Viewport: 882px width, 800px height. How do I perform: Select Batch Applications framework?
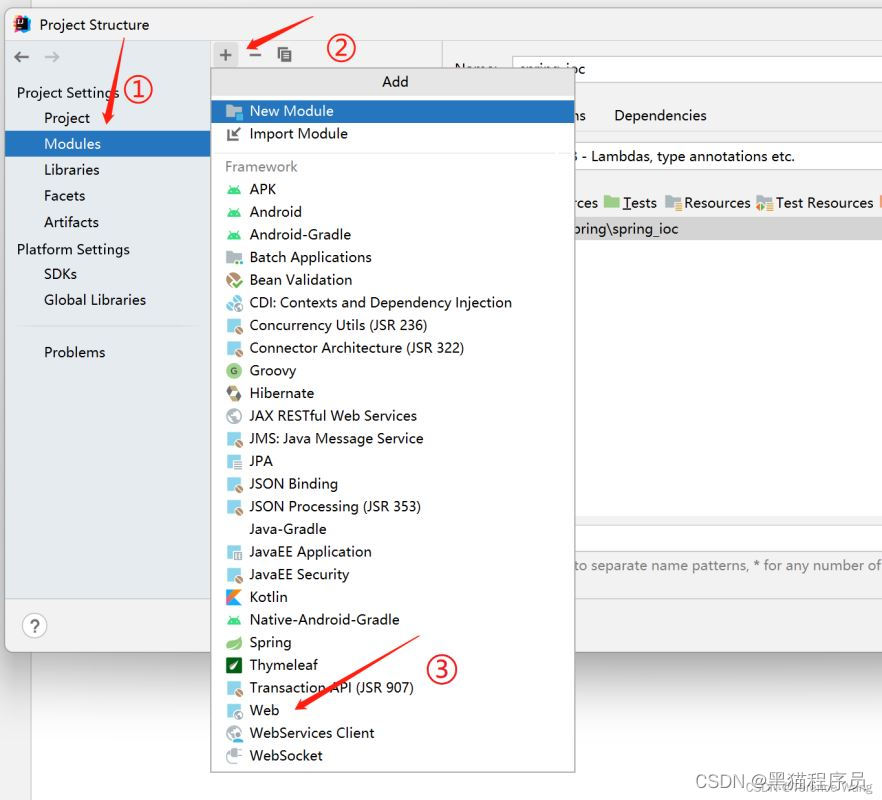point(393,257)
